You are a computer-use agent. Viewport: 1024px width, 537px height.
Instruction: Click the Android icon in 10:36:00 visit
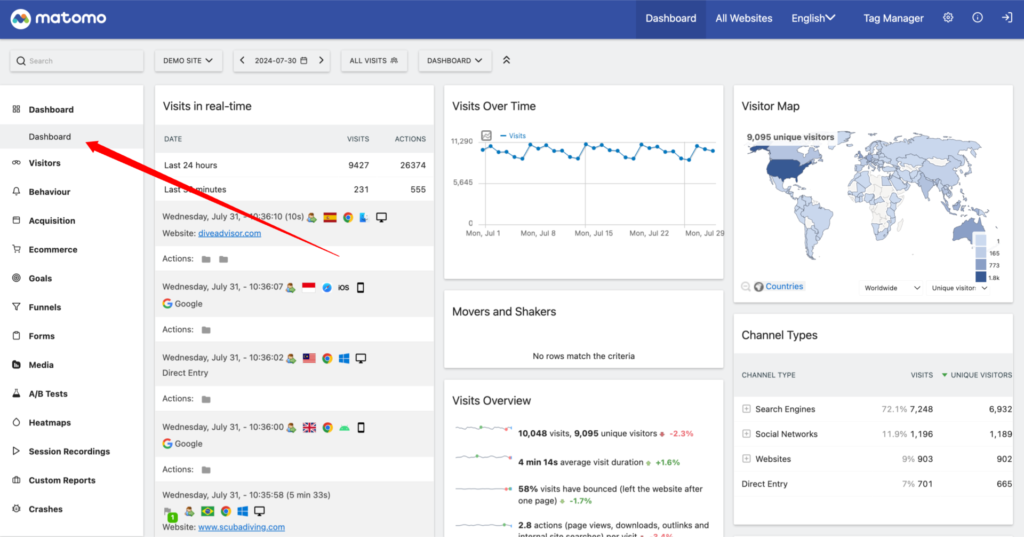point(344,428)
